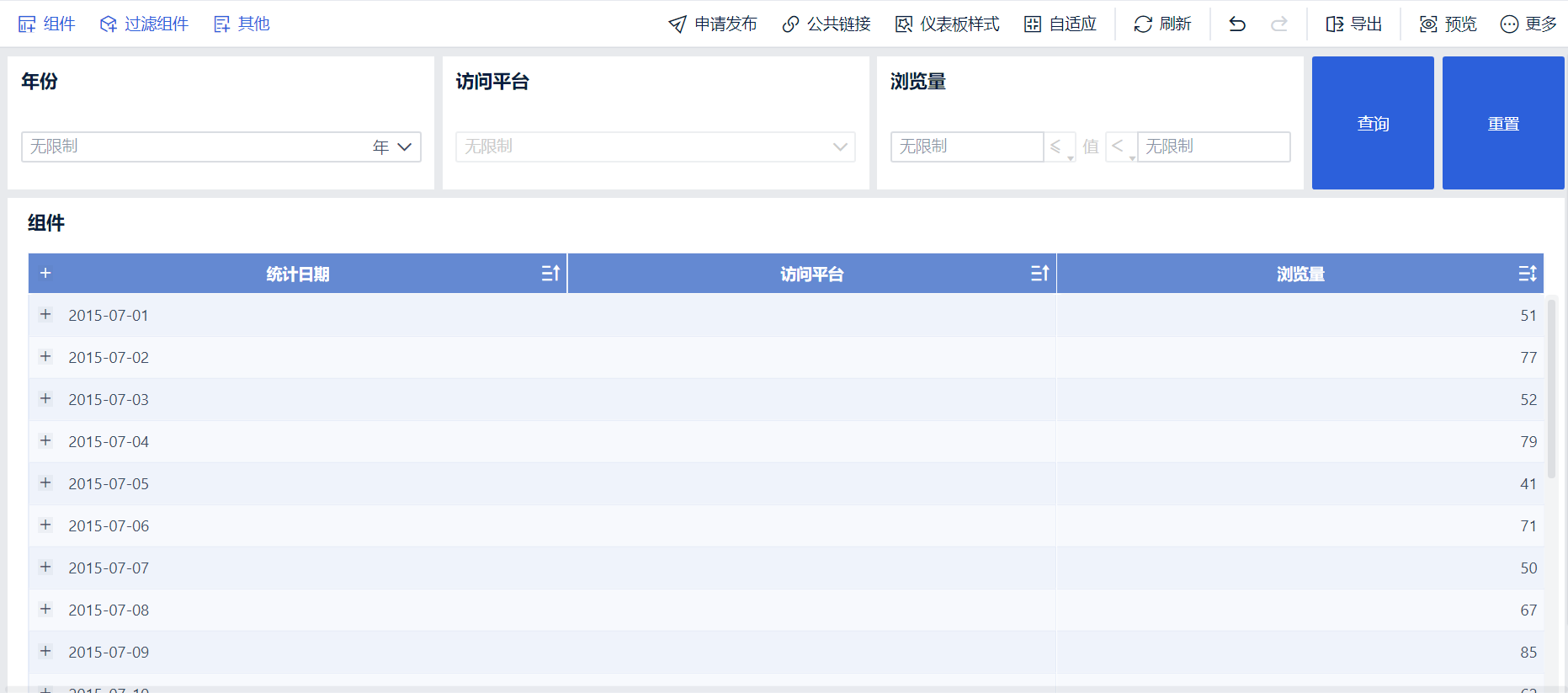Click the 访问平台 column header
Viewport: 1568px width, 693px height.
coord(811,274)
